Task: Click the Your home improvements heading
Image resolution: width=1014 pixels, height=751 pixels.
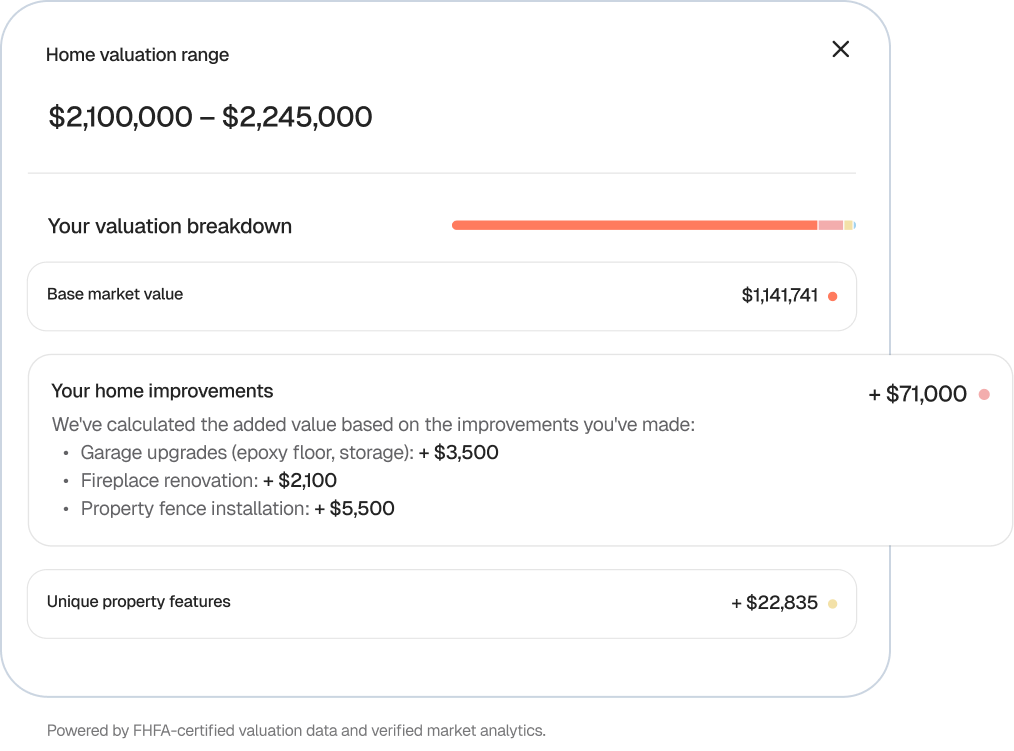Action: [162, 390]
